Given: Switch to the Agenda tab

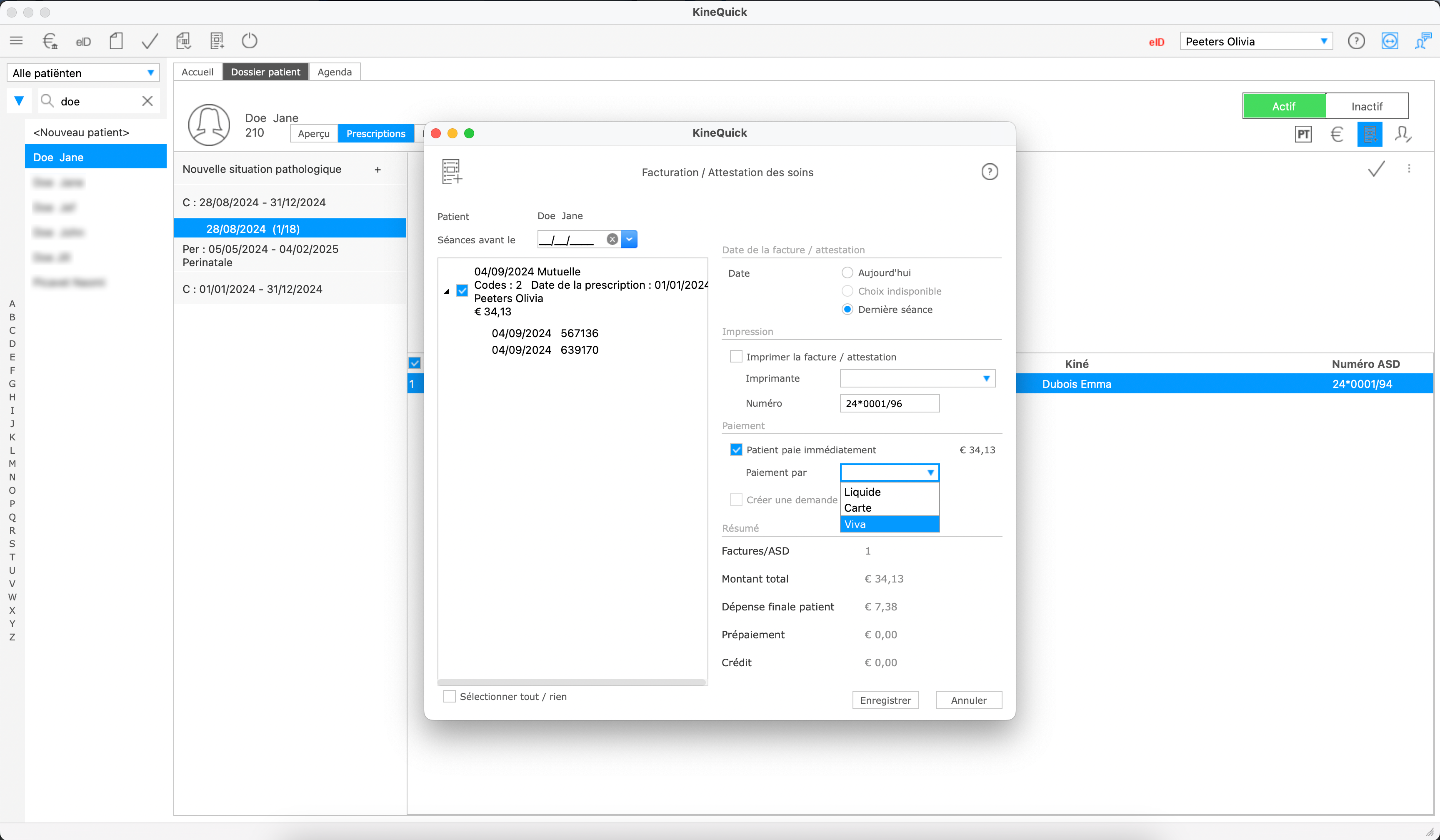Looking at the screenshot, I should (334, 72).
